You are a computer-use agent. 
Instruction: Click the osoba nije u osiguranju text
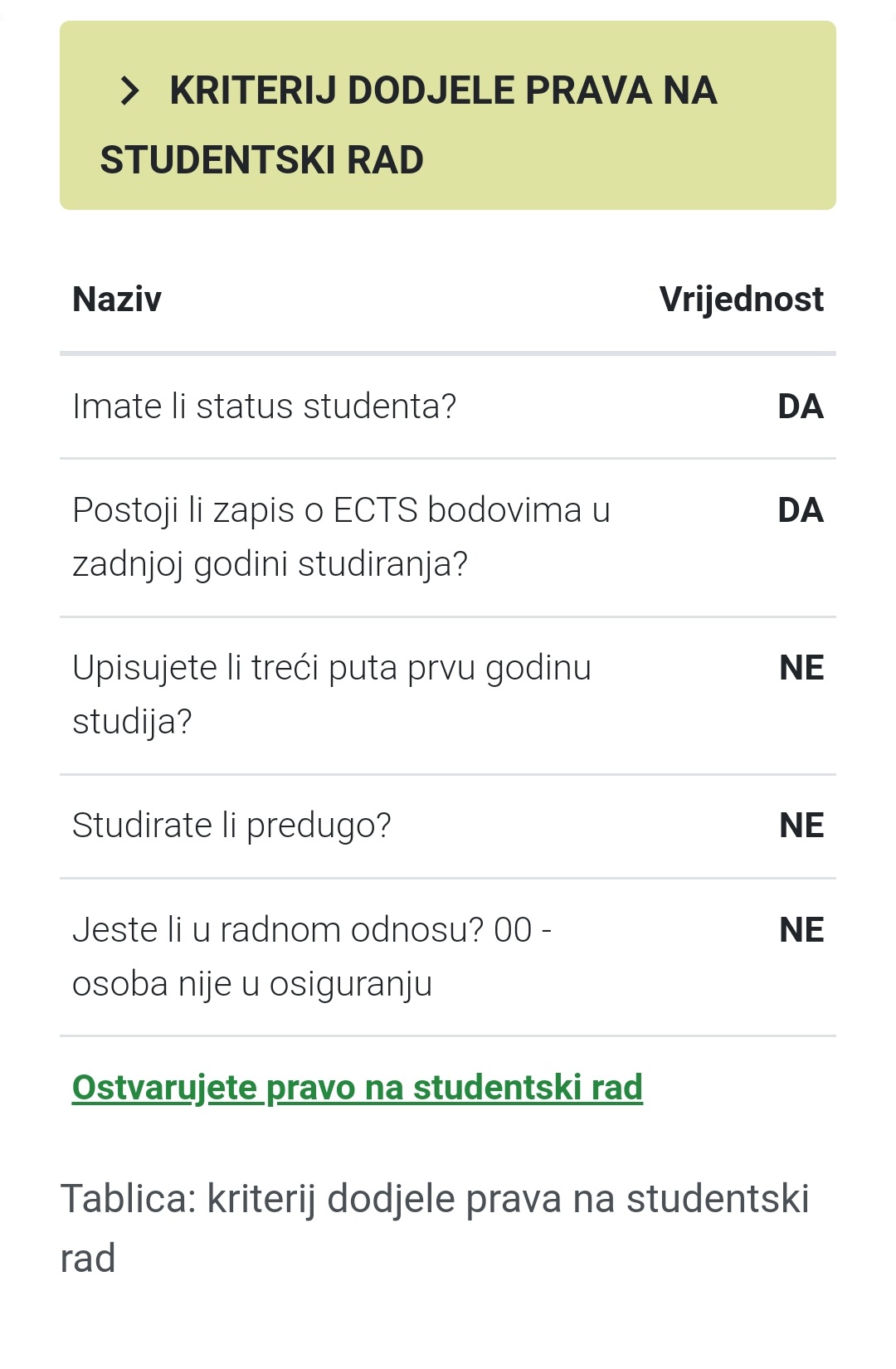click(252, 984)
